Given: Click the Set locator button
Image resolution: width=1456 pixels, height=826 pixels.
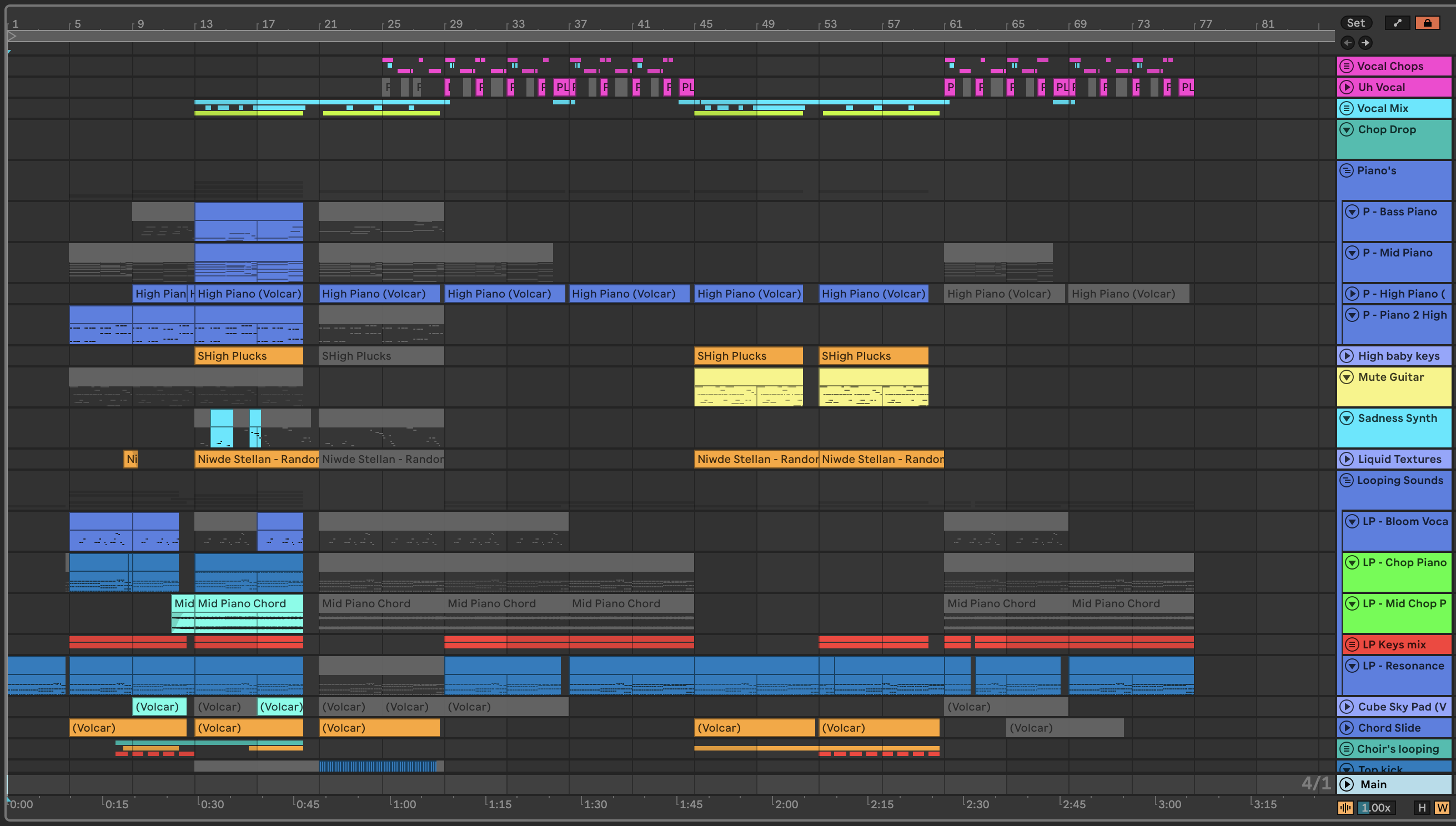Looking at the screenshot, I should tap(1355, 23).
